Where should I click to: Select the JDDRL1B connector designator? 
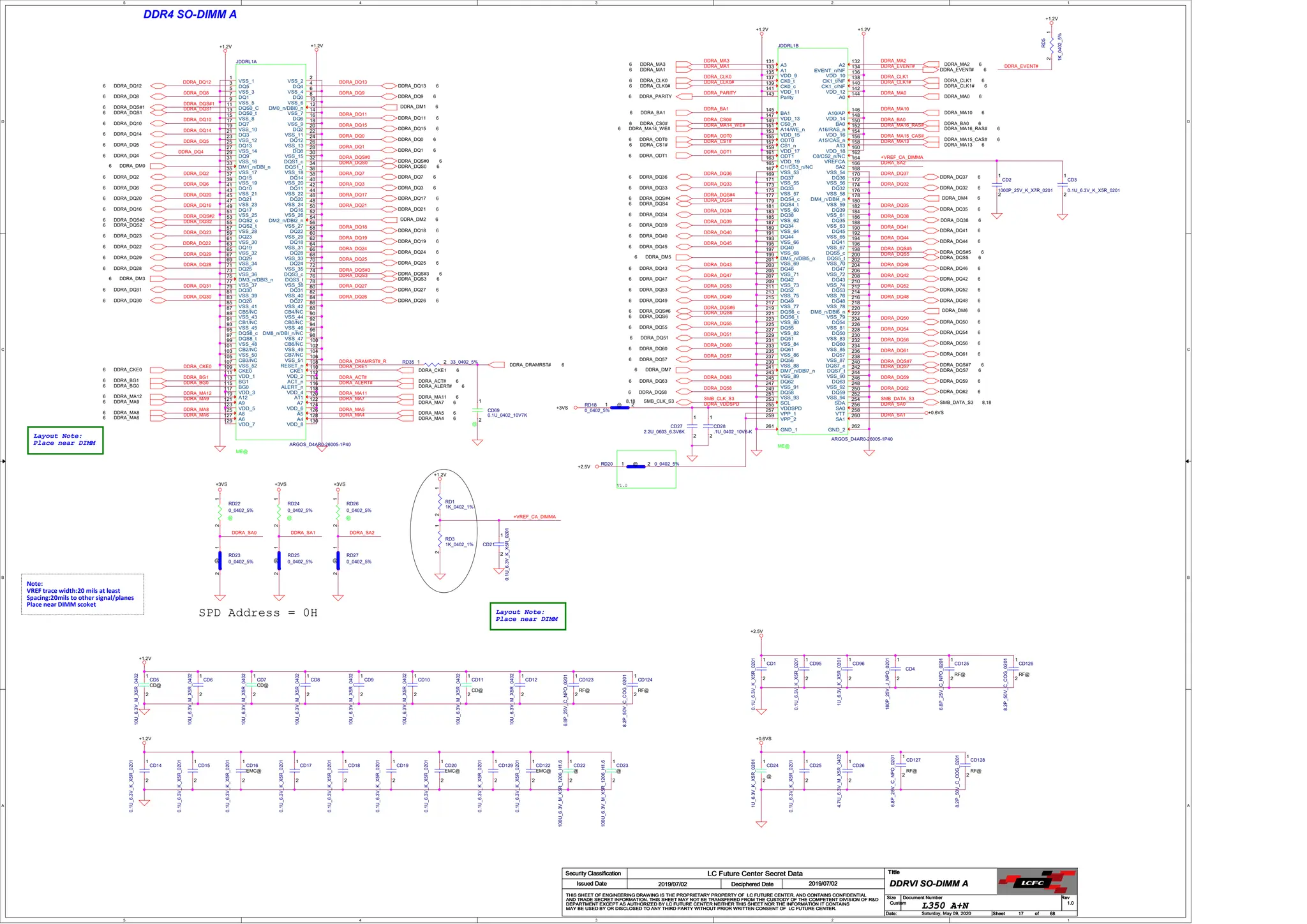(x=788, y=46)
